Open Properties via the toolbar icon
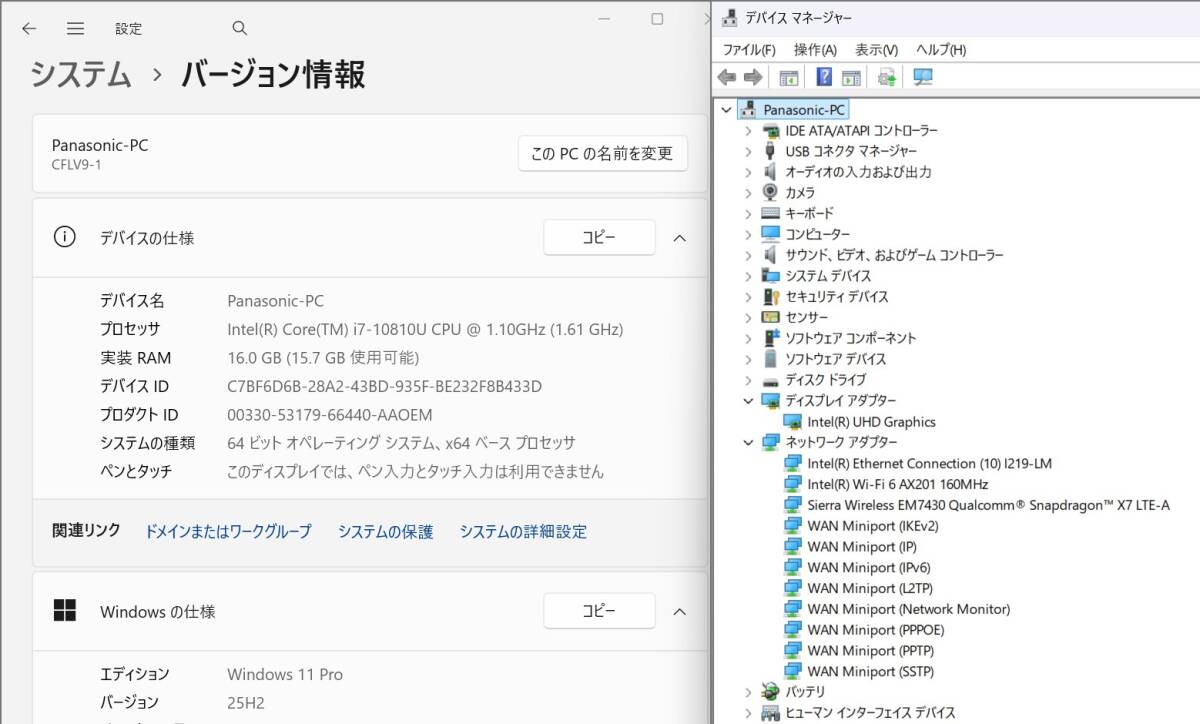Viewport: 1200px width, 724px height. click(x=850, y=77)
